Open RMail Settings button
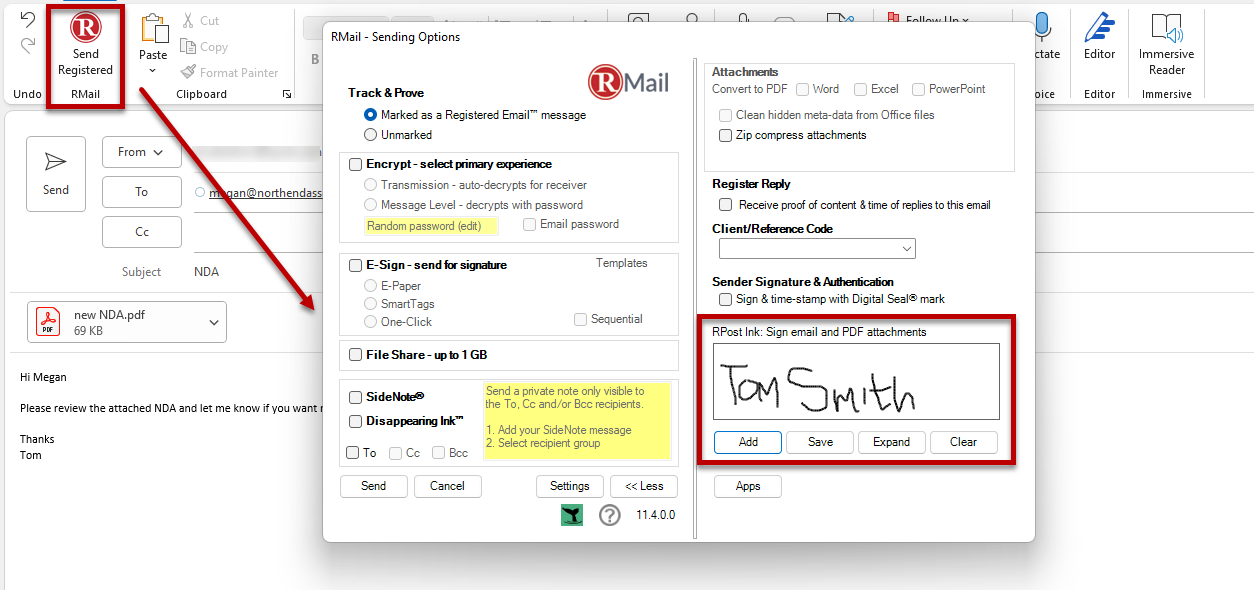The width and height of the screenshot is (1254, 590). pyautogui.click(x=570, y=486)
